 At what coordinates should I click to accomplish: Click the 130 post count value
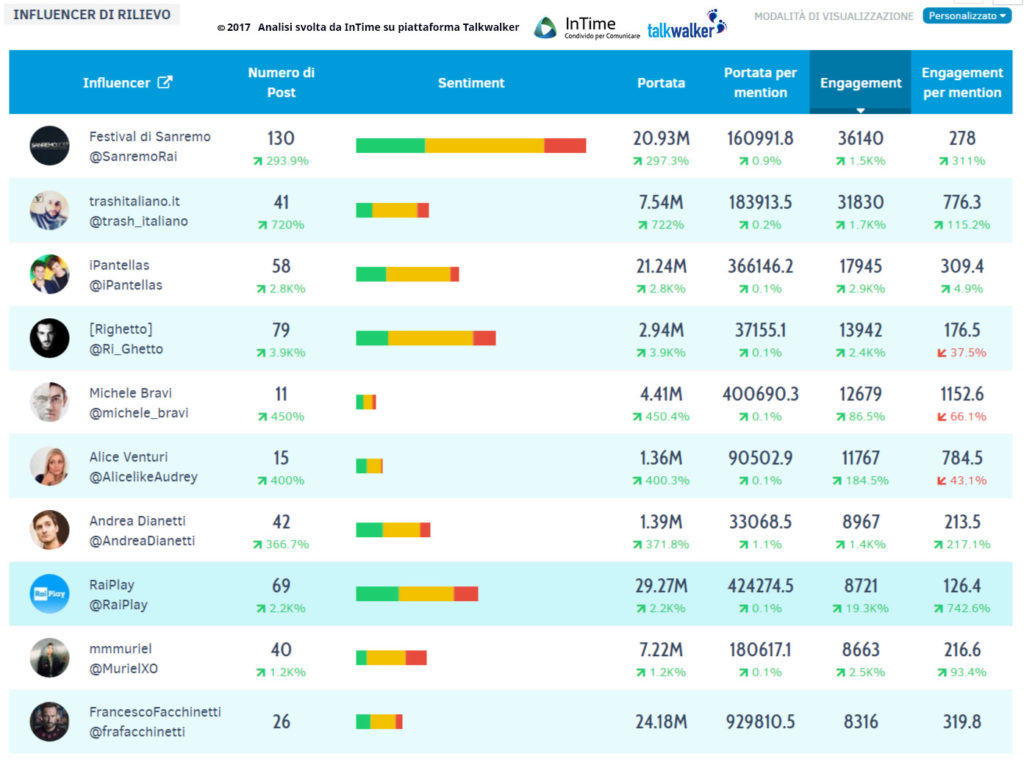[281, 138]
